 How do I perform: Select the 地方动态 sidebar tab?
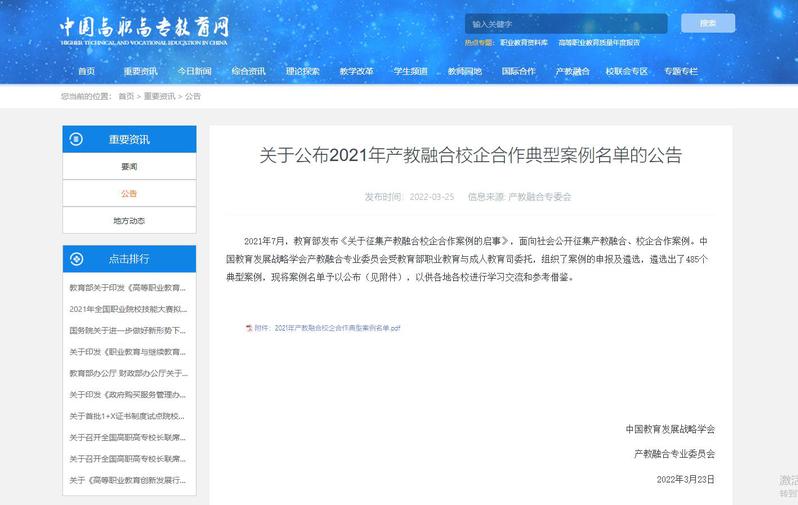coord(129,220)
